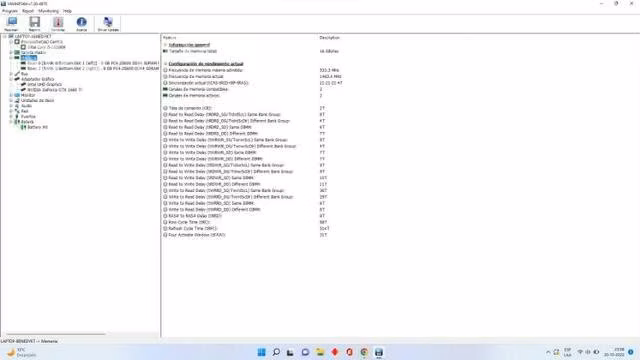
Task: Open Office app from the taskbar
Action: coord(349,352)
